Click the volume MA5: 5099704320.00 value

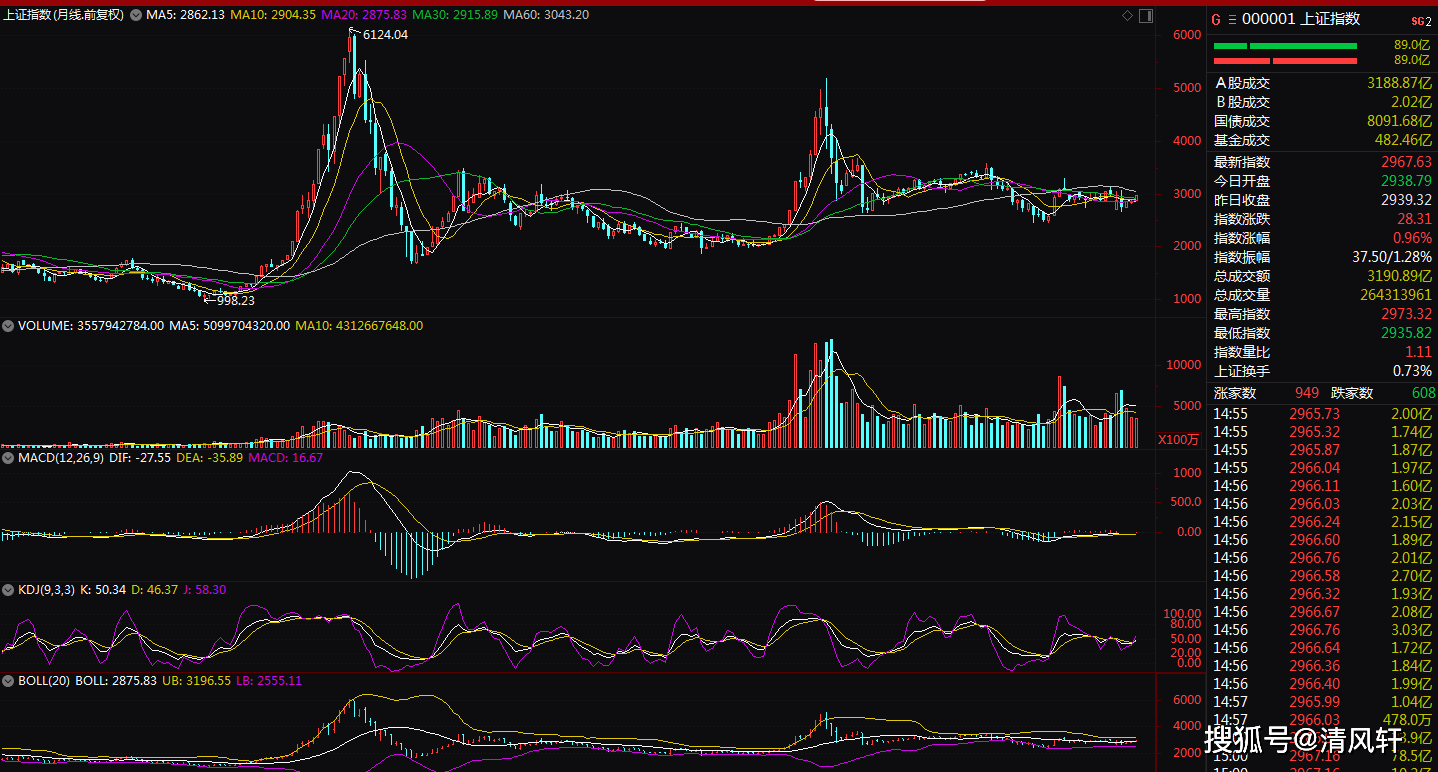(x=230, y=326)
